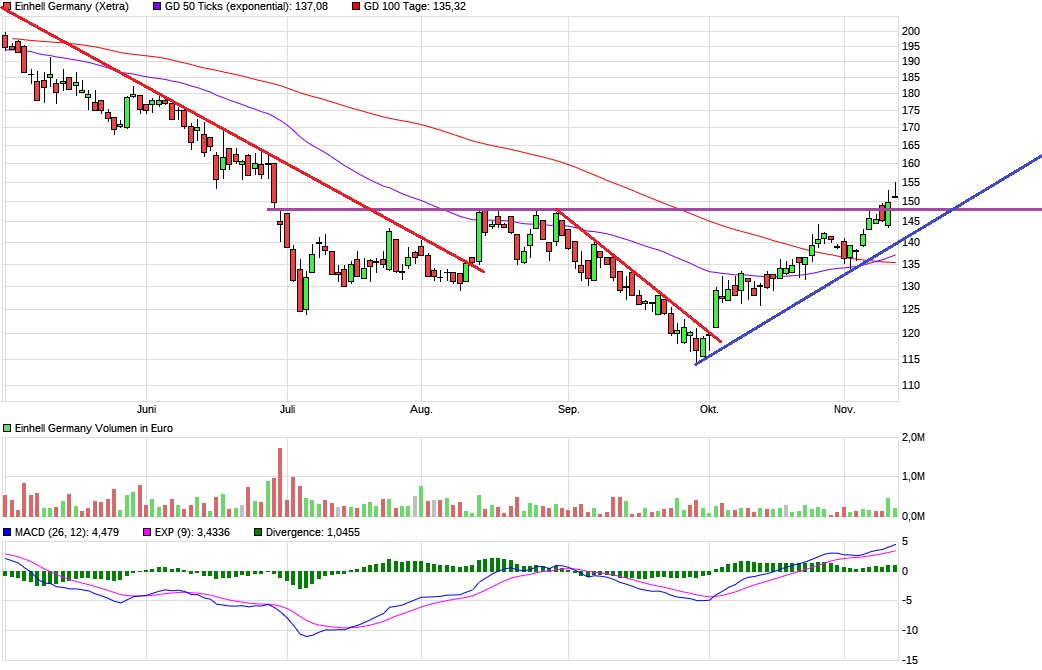Click the 200 price level on the axis
Screen dimensions: 1042x670
(911, 31)
